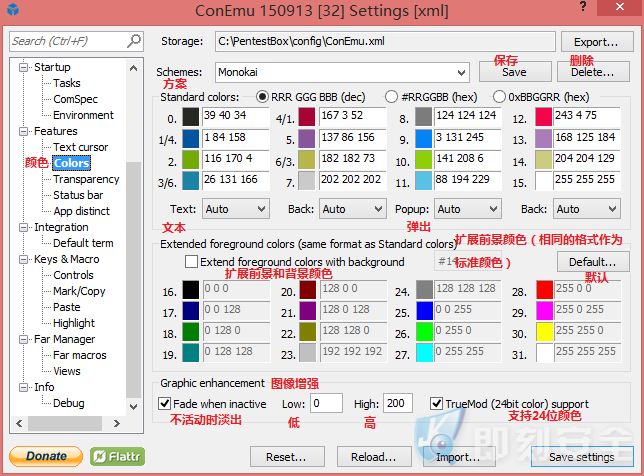Collapse the Integration tree node

click(x=24, y=227)
